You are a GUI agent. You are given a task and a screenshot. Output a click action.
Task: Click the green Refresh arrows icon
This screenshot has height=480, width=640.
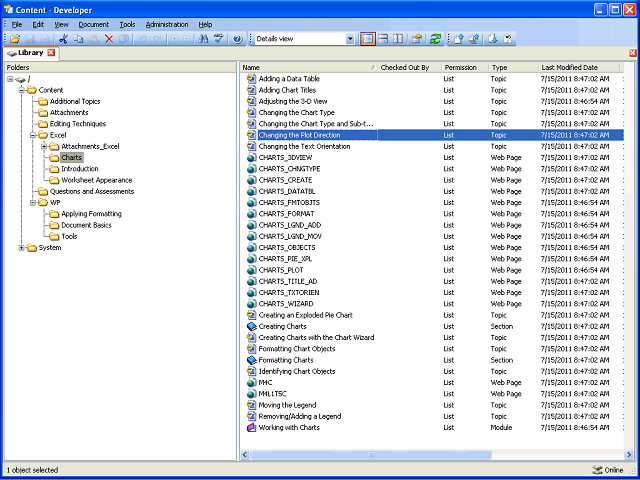click(436, 39)
